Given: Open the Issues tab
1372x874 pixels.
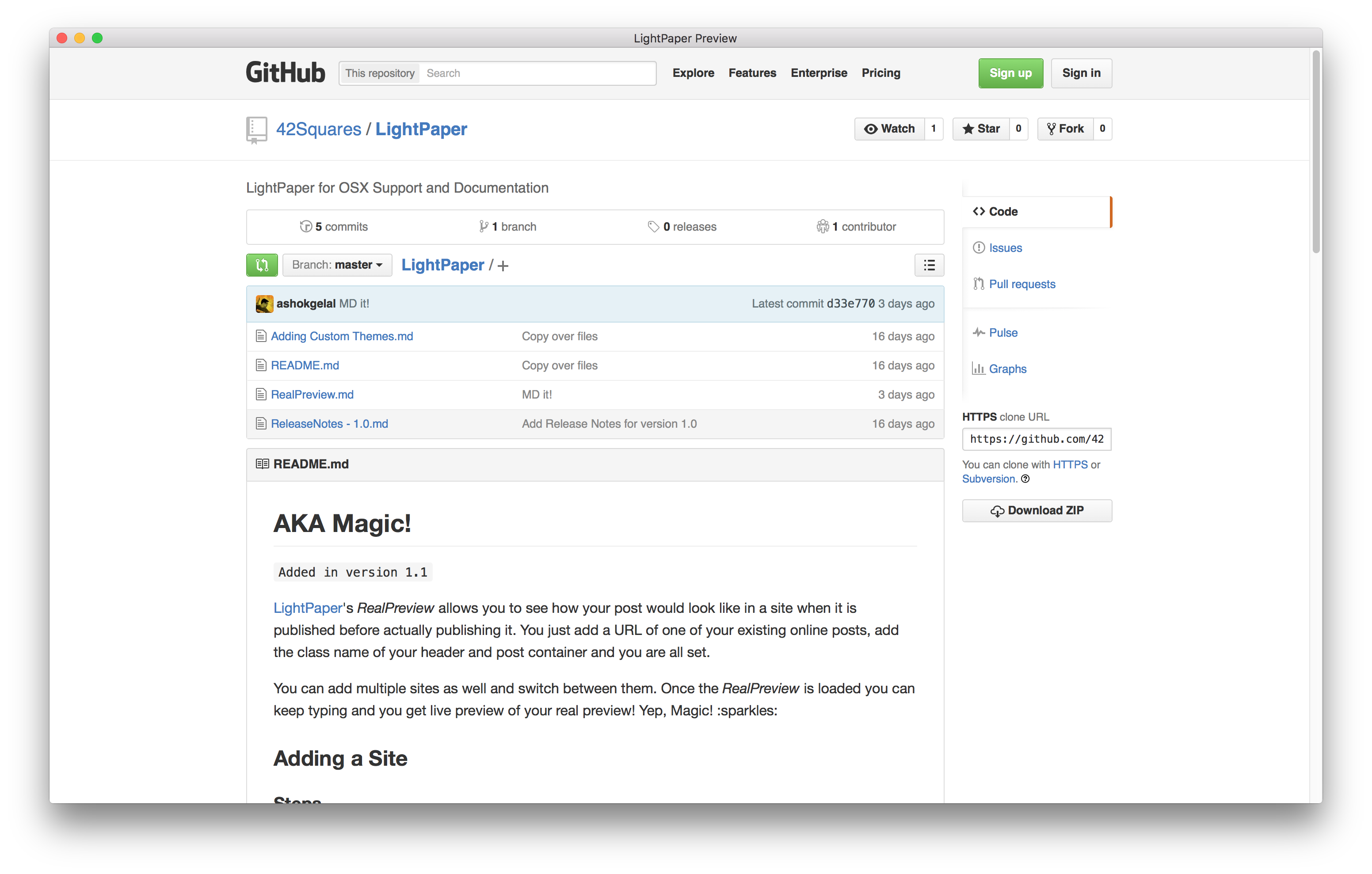Looking at the screenshot, I should click(x=1005, y=248).
